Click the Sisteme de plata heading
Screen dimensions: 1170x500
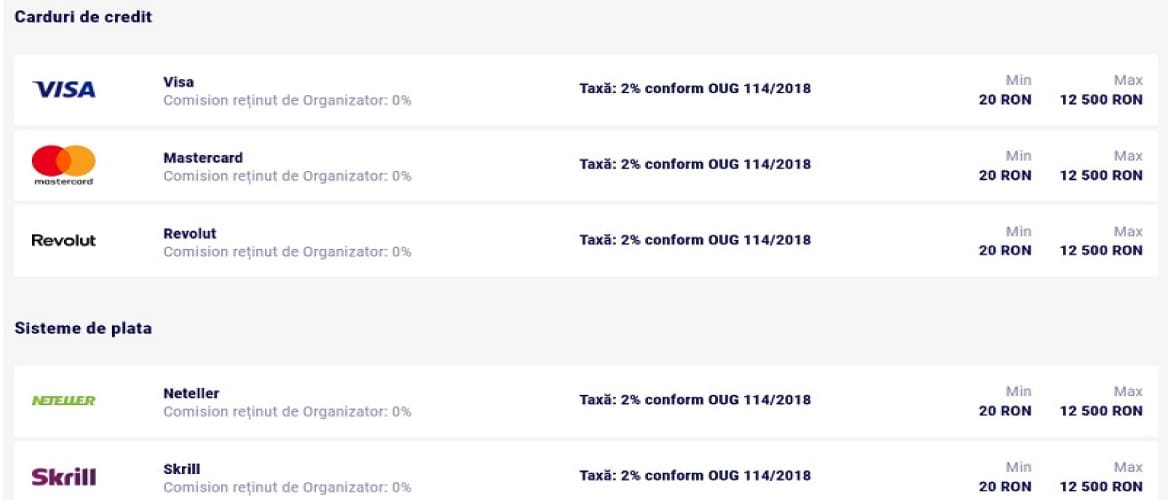(x=84, y=328)
